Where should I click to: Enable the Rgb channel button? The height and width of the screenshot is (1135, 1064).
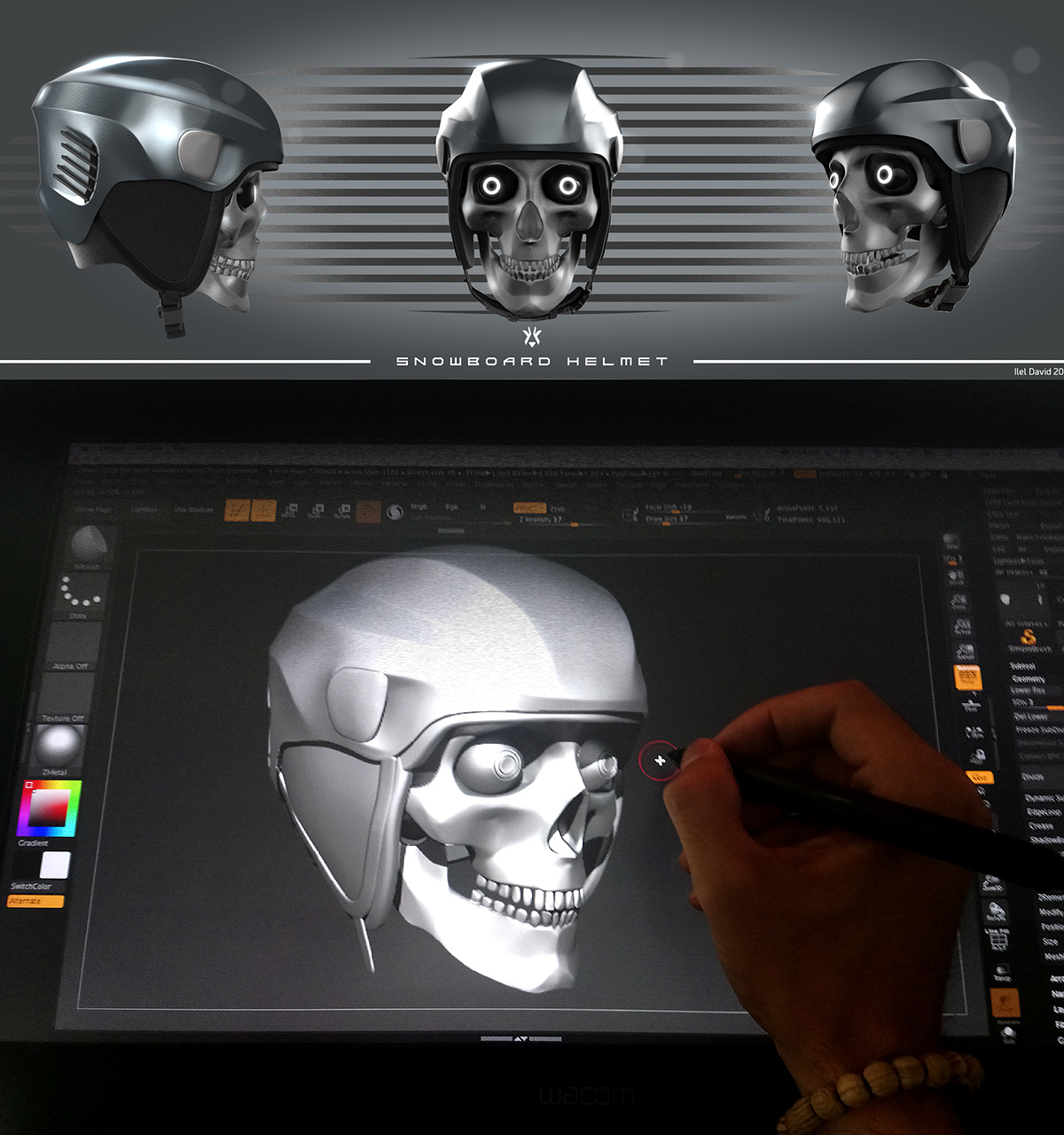pyautogui.click(x=452, y=507)
